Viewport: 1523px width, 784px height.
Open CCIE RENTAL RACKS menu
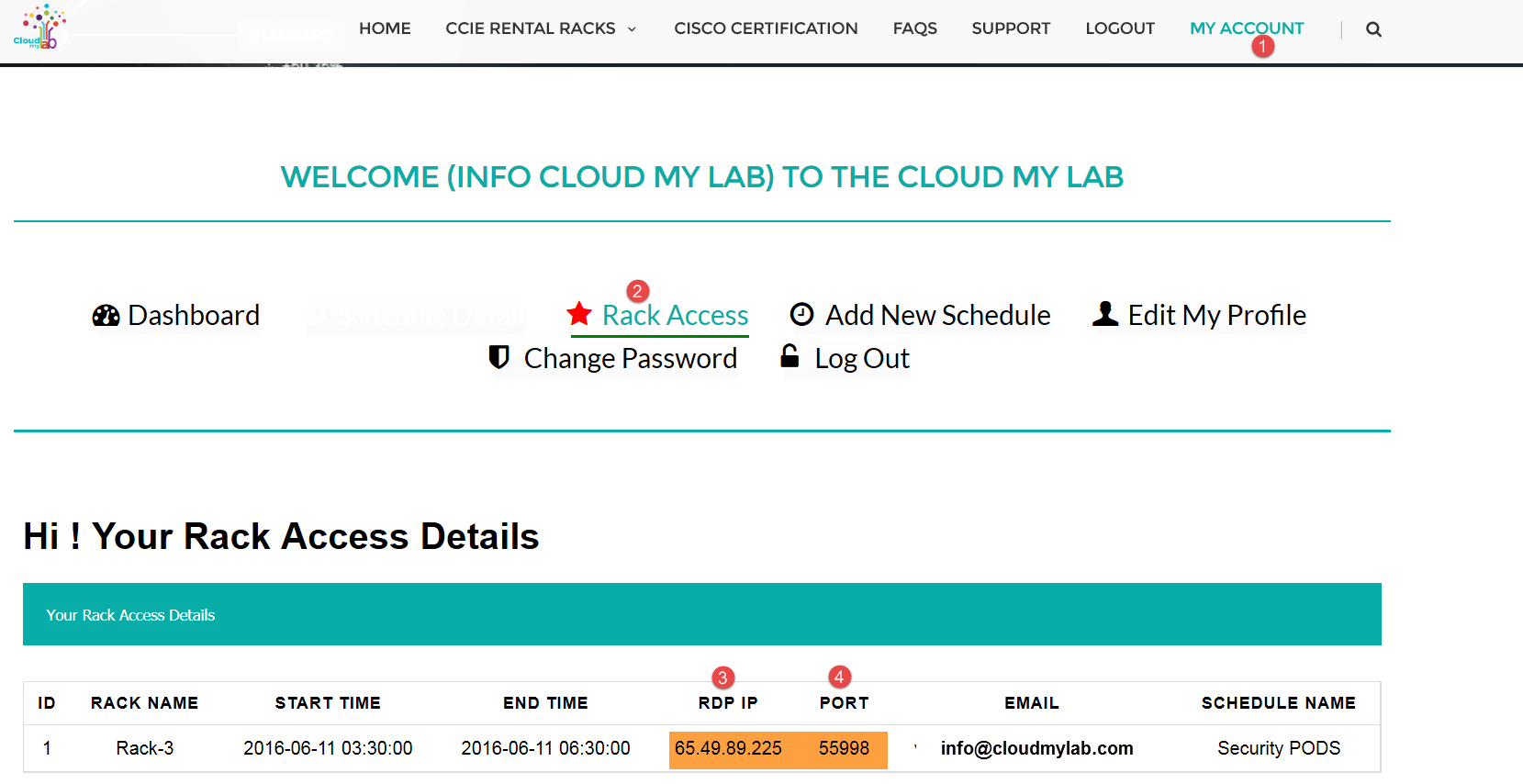click(531, 28)
